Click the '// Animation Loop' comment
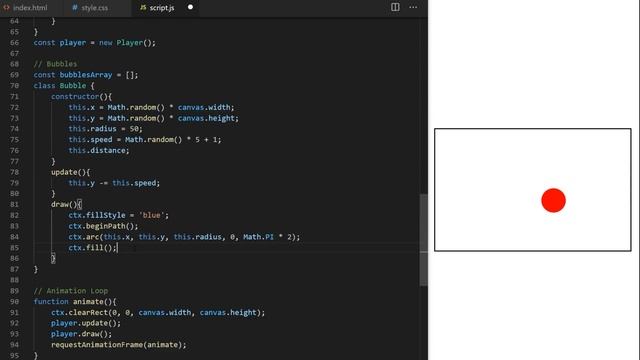Image resolution: width=640 pixels, height=360 pixels. tap(71, 291)
